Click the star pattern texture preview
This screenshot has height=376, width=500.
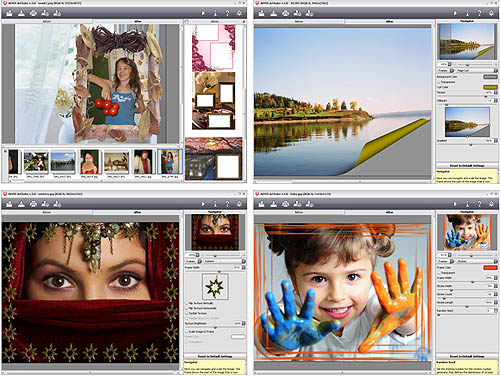tap(215, 286)
